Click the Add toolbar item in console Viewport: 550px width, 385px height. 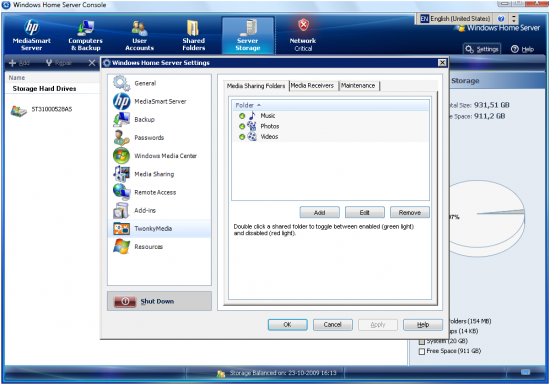19,63
